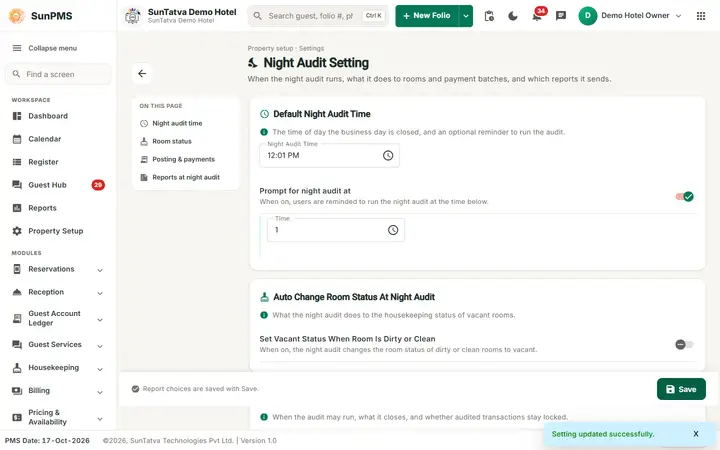
Task: Open the chat messages icon
Action: point(561,16)
